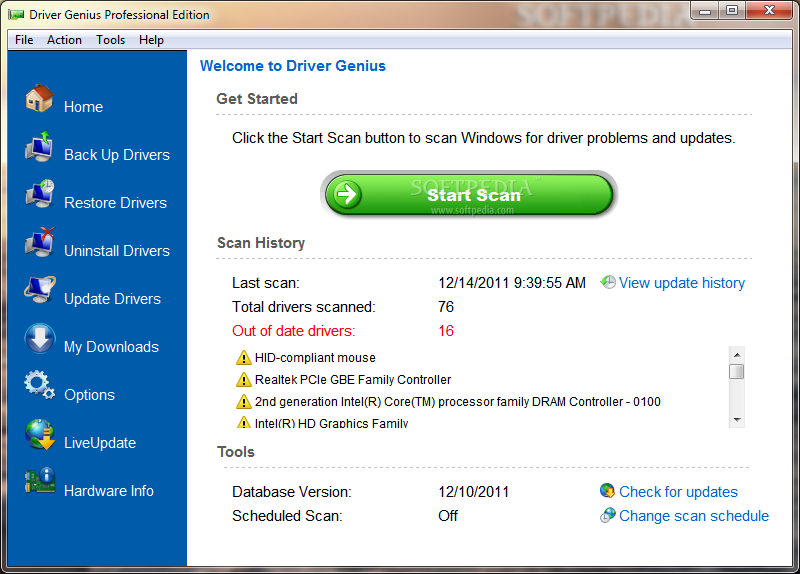The width and height of the screenshot is (800, 574).
Task: Minimize the Driver Genius window
Action: click(705, 10)
